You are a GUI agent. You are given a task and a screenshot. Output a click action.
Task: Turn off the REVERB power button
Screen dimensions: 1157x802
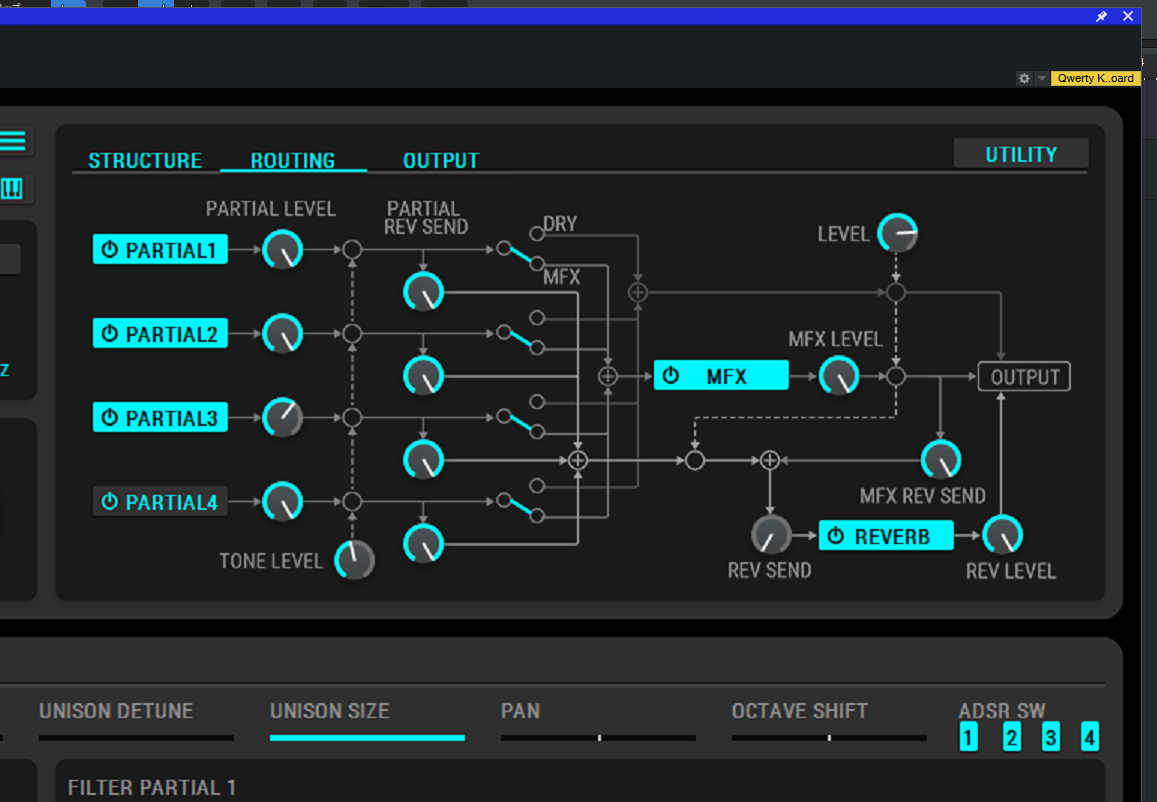836,536
